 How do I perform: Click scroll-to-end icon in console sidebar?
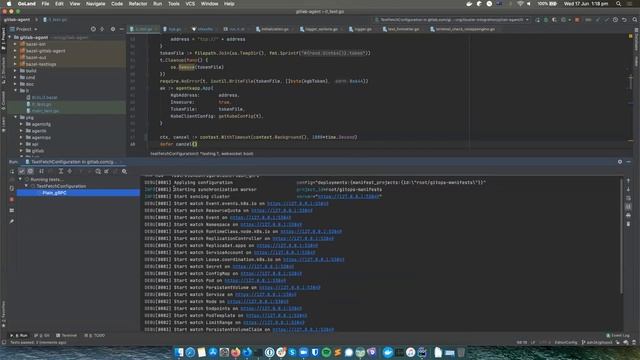pyautogui.click(x=628, y=207)
